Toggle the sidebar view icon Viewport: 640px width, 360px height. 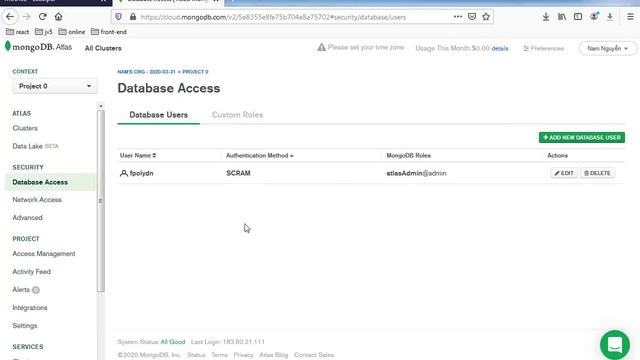tap(578, 17)
